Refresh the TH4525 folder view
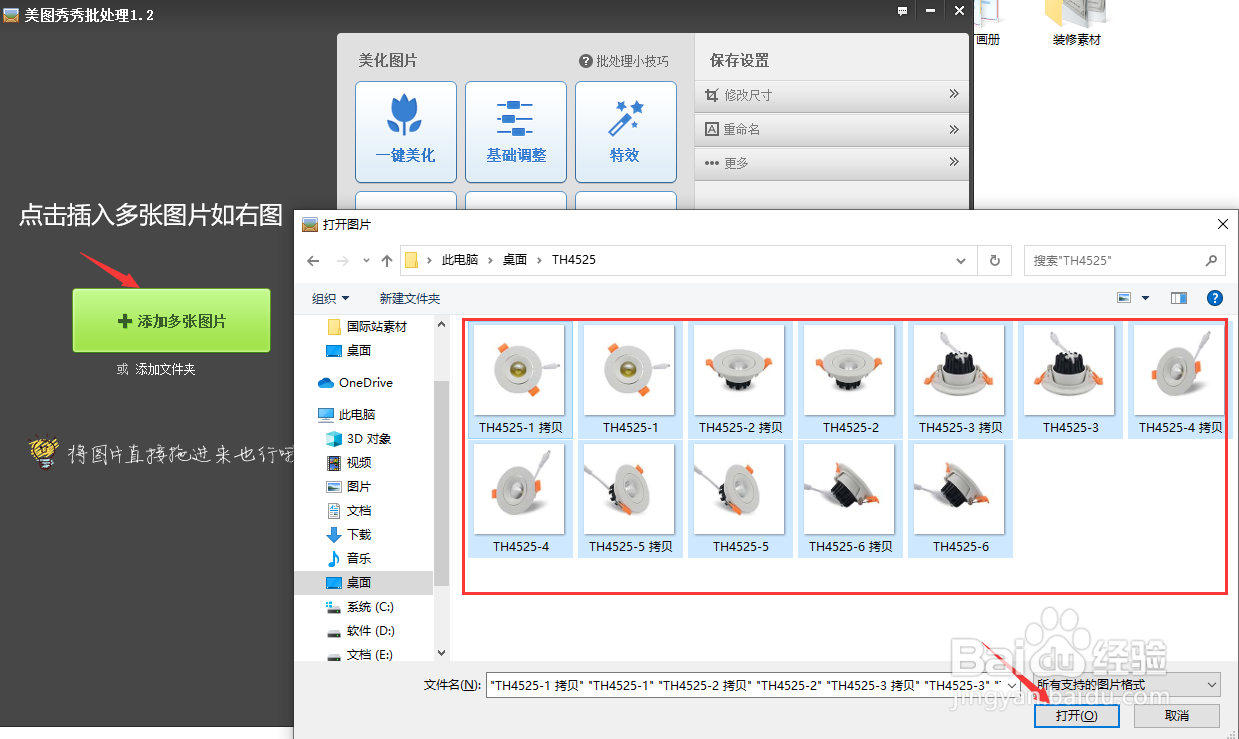Viewport: 1239px width, 739px height. click(x=994, y=260)
